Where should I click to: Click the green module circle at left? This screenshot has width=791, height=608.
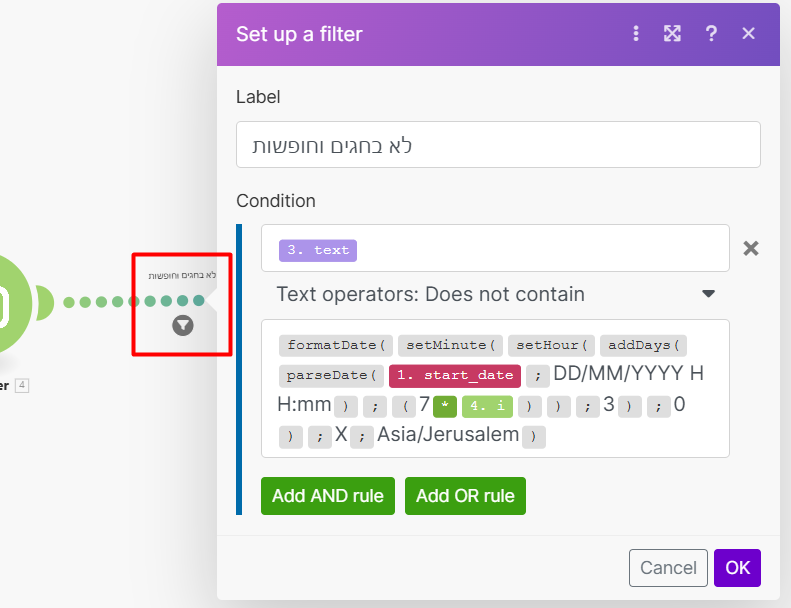(x=12, y=303)
